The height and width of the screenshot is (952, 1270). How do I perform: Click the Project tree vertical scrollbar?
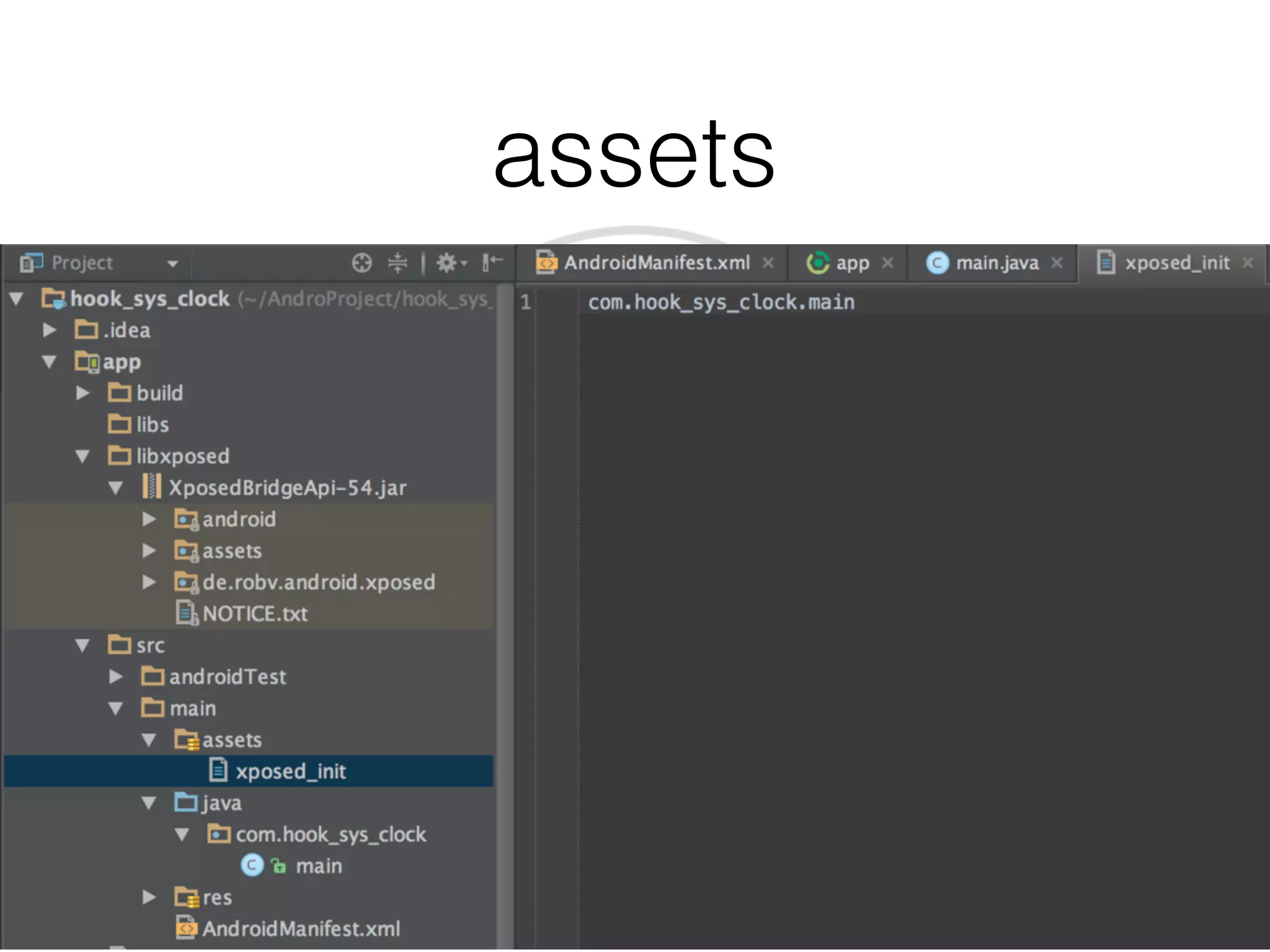pos(505,617)
